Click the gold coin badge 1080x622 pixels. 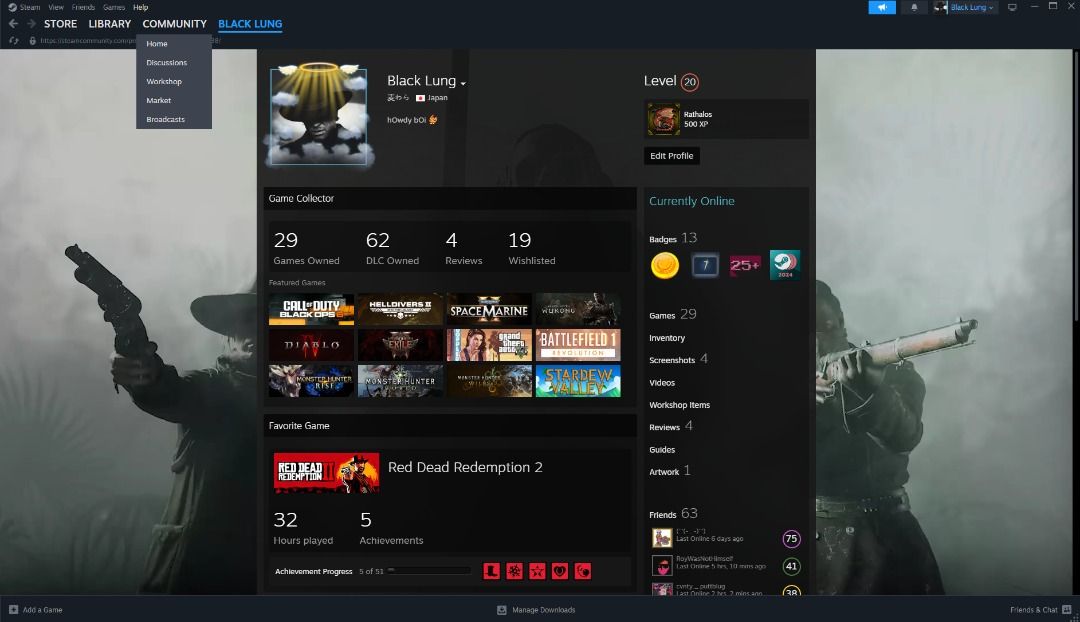[x=665, y=265]
